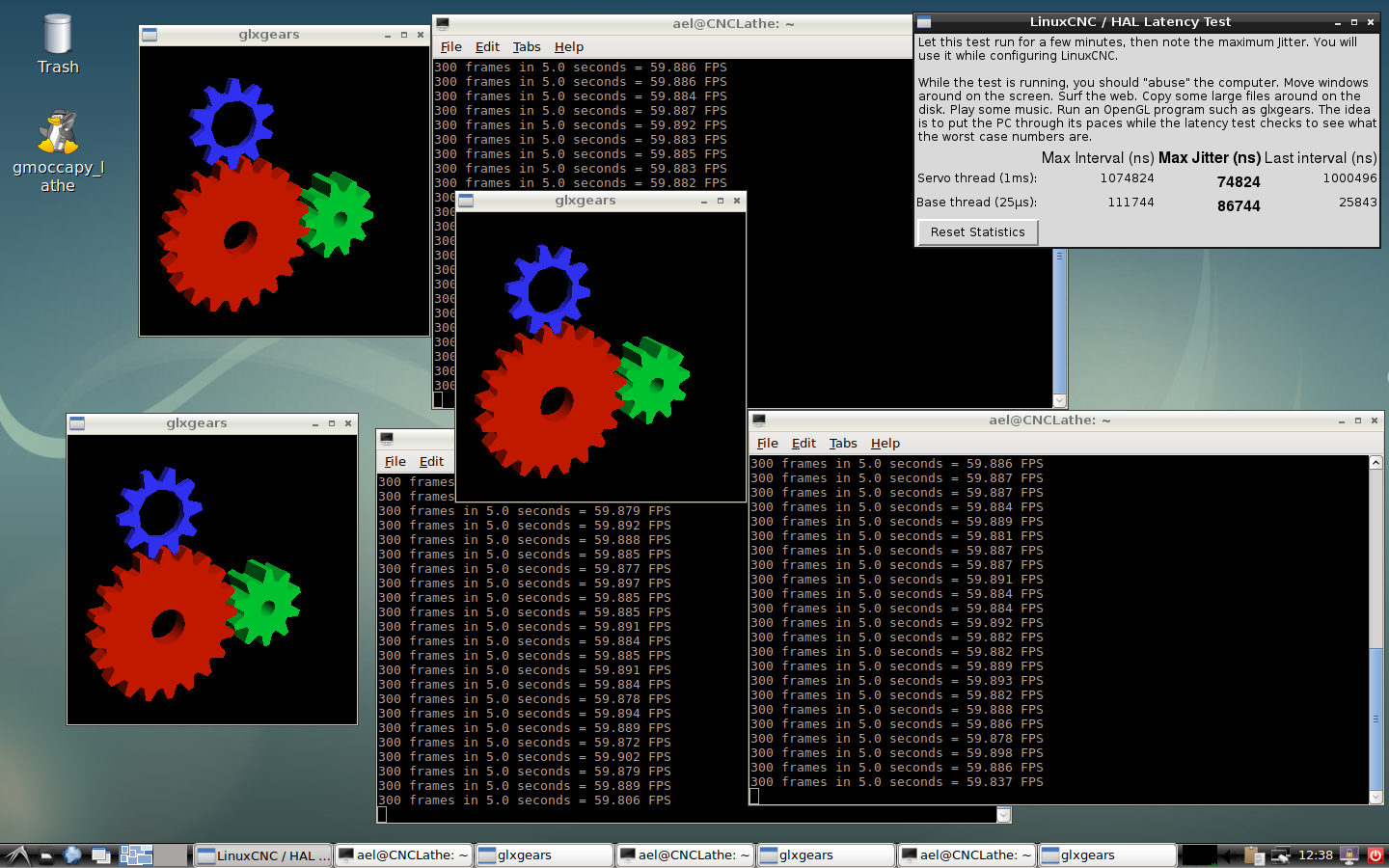The width and height of the screenshot is (1389, 868).
Task: Switch to the second empty workspace in pager
Action: point(171,855)
